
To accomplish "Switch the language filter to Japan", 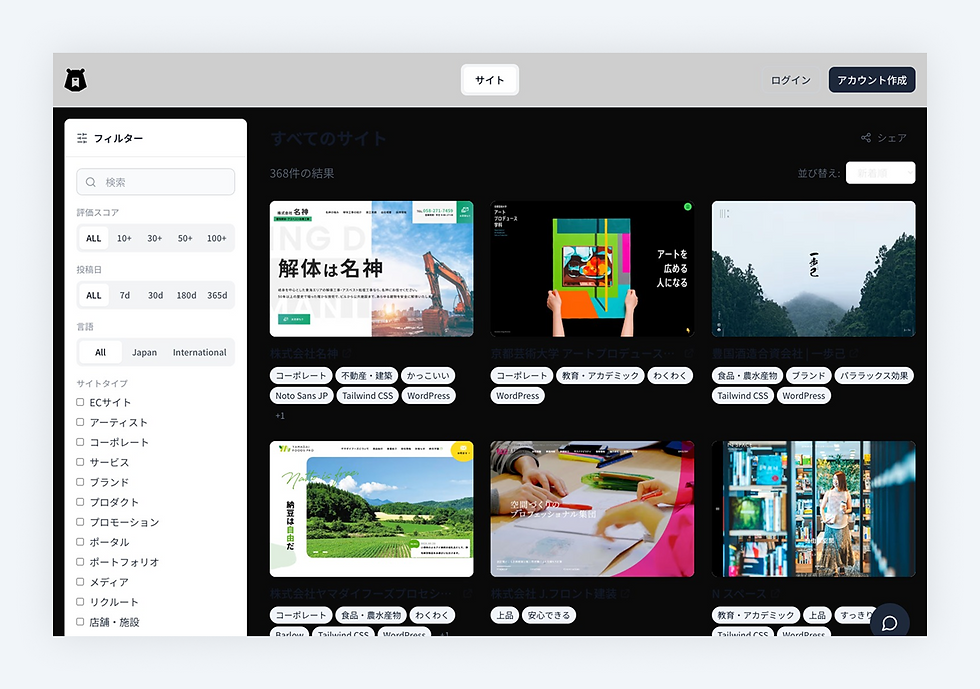I will click(x=147, y=352).
